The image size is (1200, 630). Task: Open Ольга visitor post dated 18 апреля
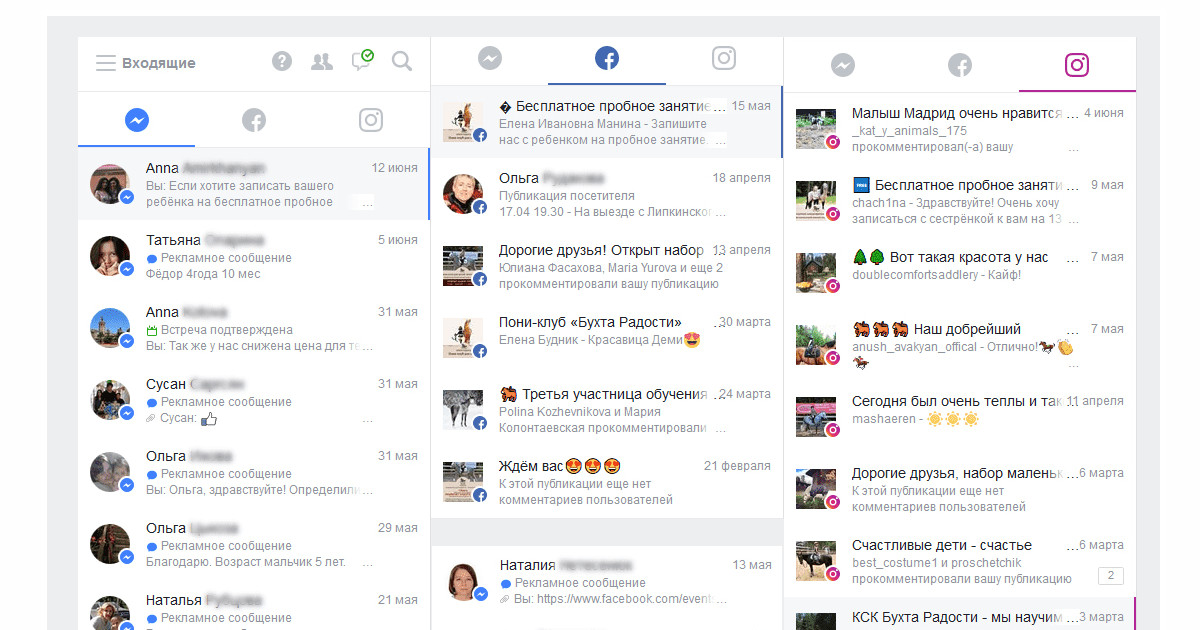point(607,194)
